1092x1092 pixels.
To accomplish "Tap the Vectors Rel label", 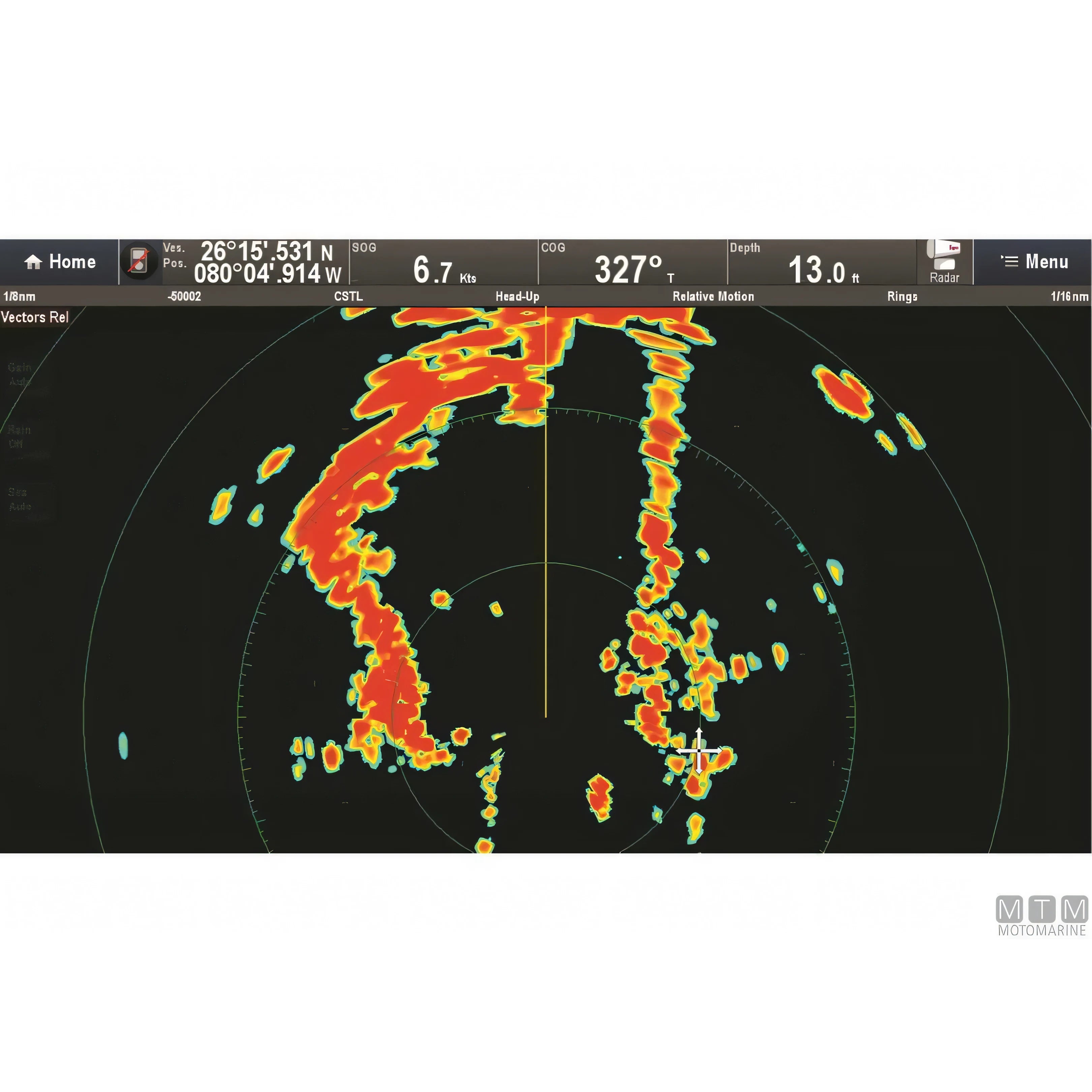I will point(35,317).
